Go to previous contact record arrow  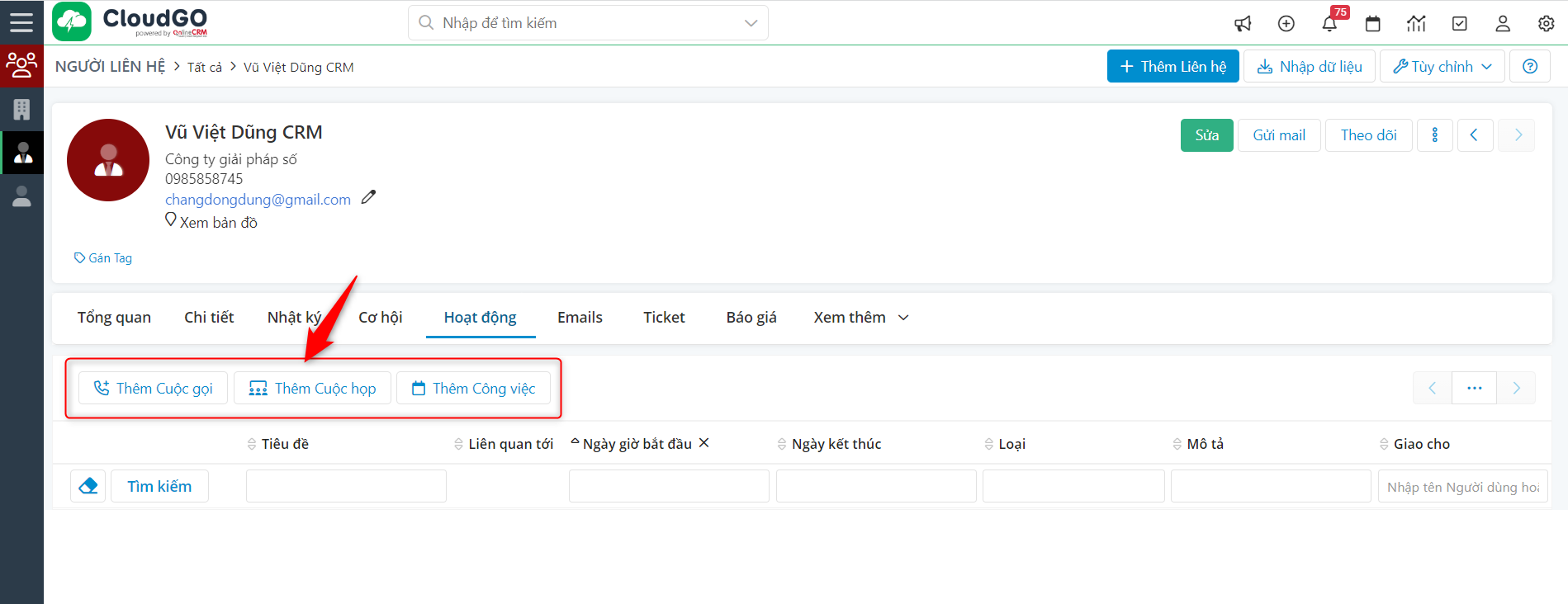point(1475,135)
